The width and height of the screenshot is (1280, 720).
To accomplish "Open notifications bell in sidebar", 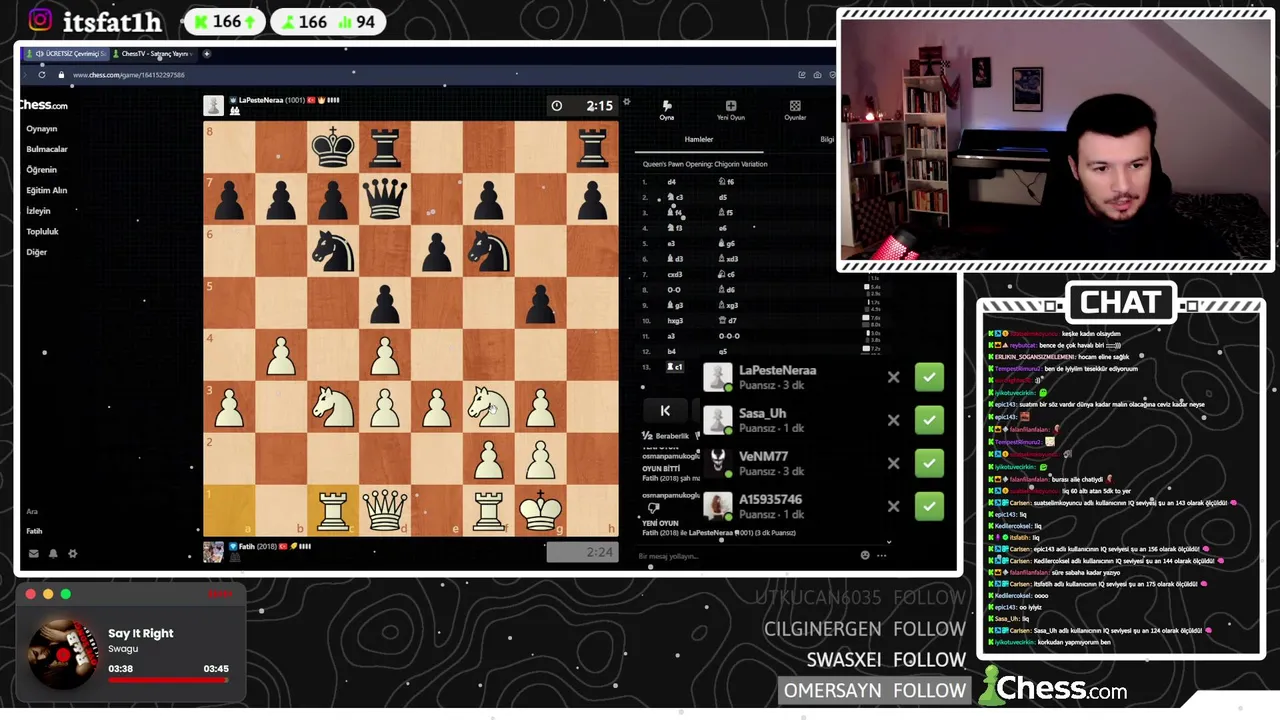I will 53,553.
